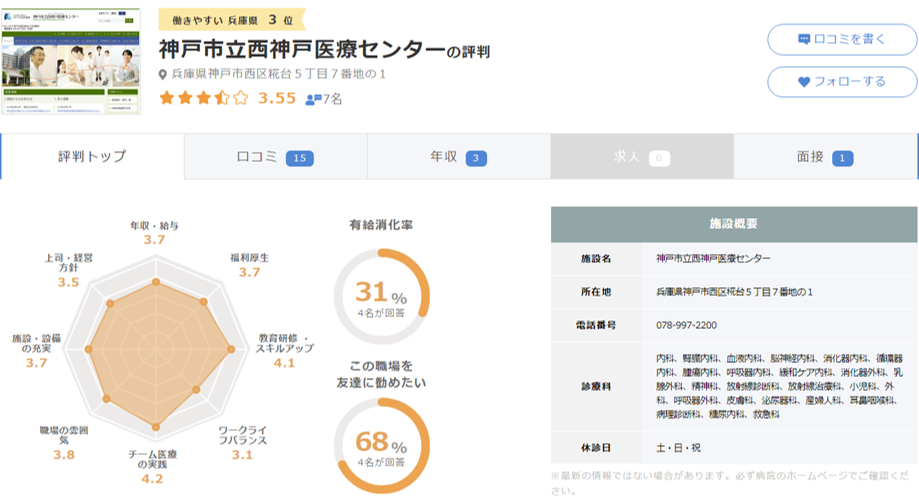The height and width of the screenshot is (499, 919).
Task: Click the 福利厚生 3.7 radar label
Action: tap(249, 265)
